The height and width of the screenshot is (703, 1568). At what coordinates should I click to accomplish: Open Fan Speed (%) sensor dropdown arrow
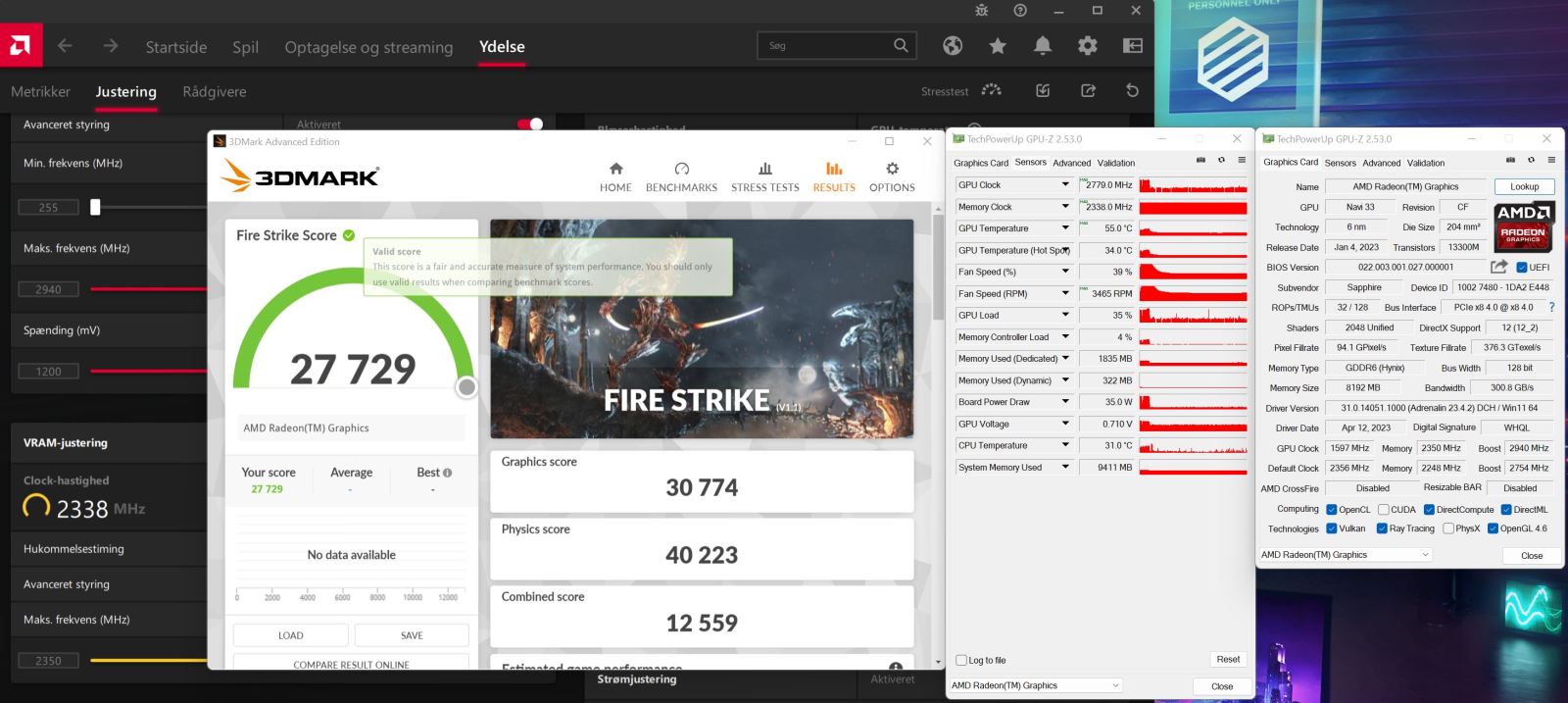point(1065,272)
